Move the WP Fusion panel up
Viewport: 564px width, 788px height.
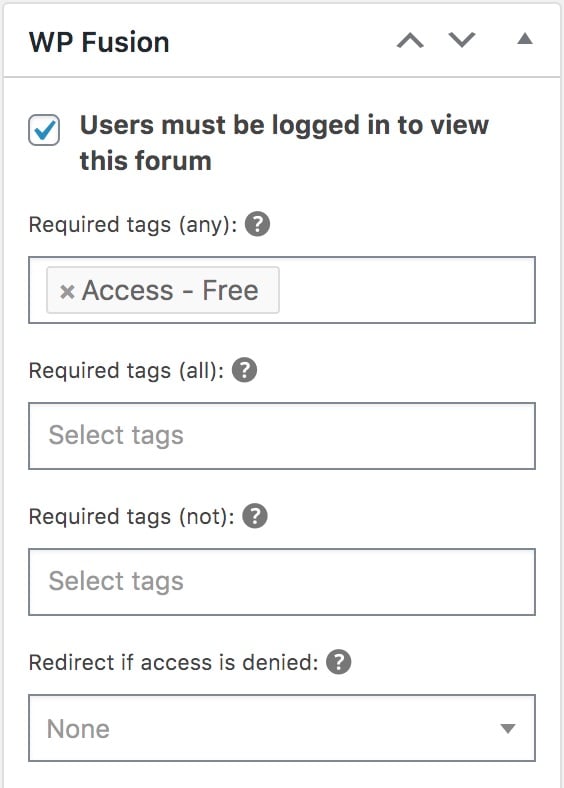(410, 40)
